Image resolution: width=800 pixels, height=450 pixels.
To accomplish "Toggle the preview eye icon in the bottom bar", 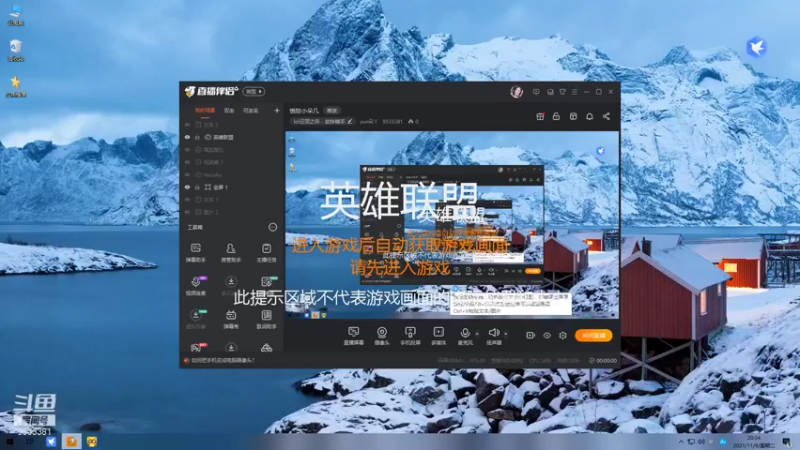I will coord(547,335).
